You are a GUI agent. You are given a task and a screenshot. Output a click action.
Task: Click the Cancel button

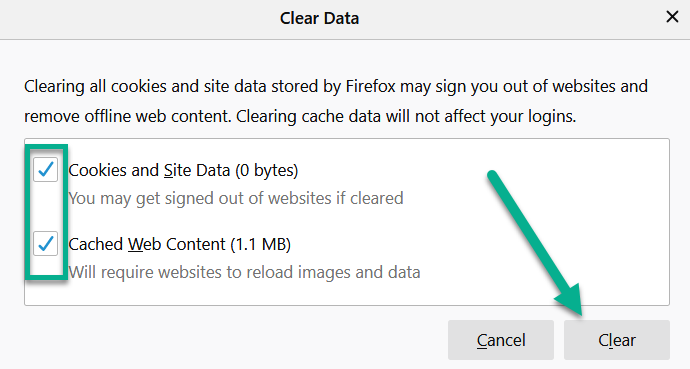tap(501, 340)
